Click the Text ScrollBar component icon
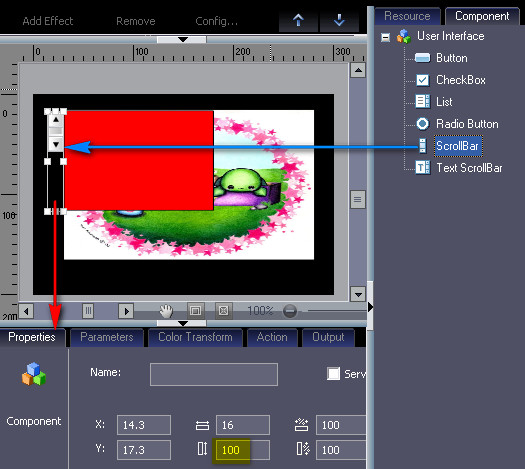Image resolution: width=525 pixels, height=469 pixels. [x=423, y=167]
